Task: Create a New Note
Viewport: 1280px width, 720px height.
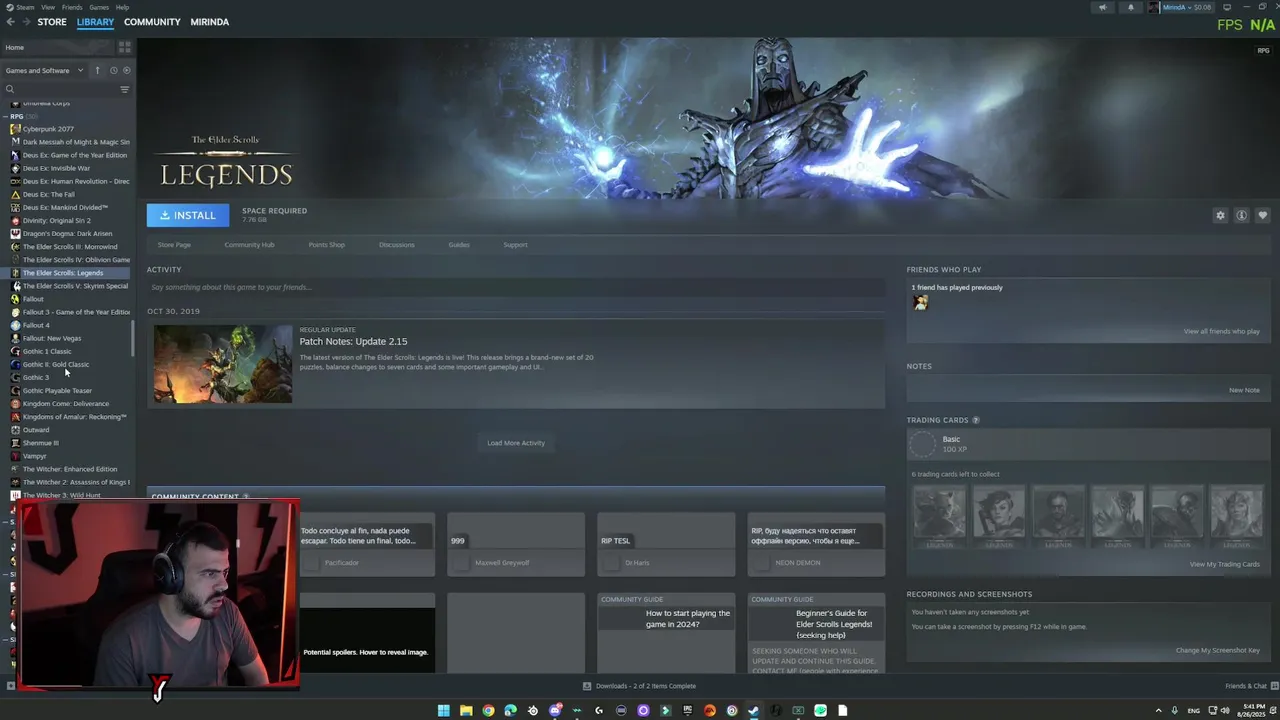Action: tap(1244, 390)
